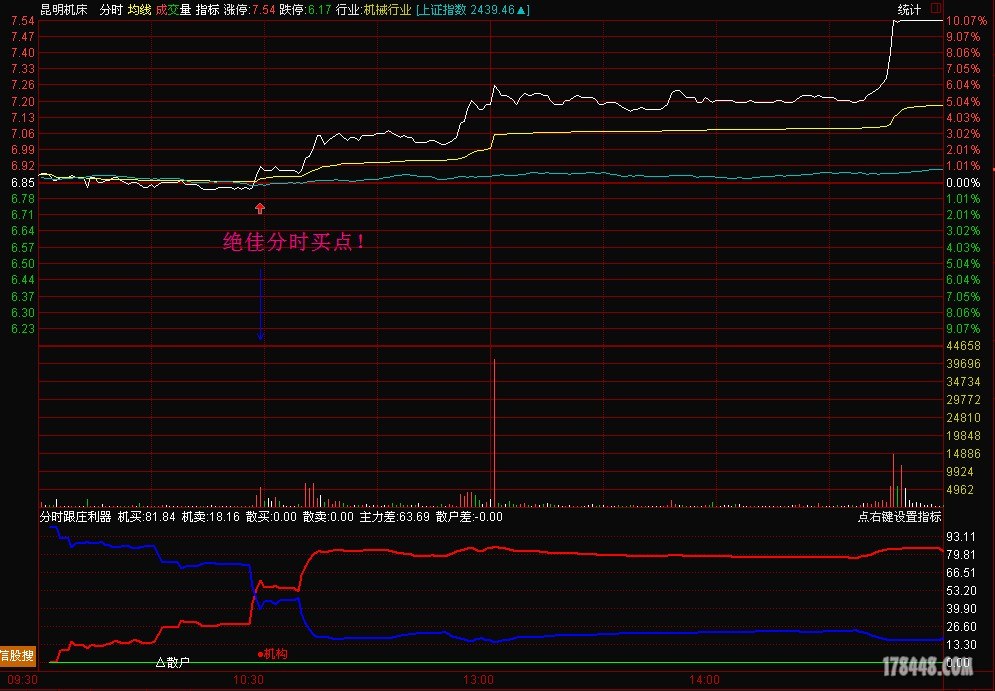The width and height of the screenshot is (995, 691).
Task: Click the 分时跟庄利器 indicator name
Action: click(76, 517)
